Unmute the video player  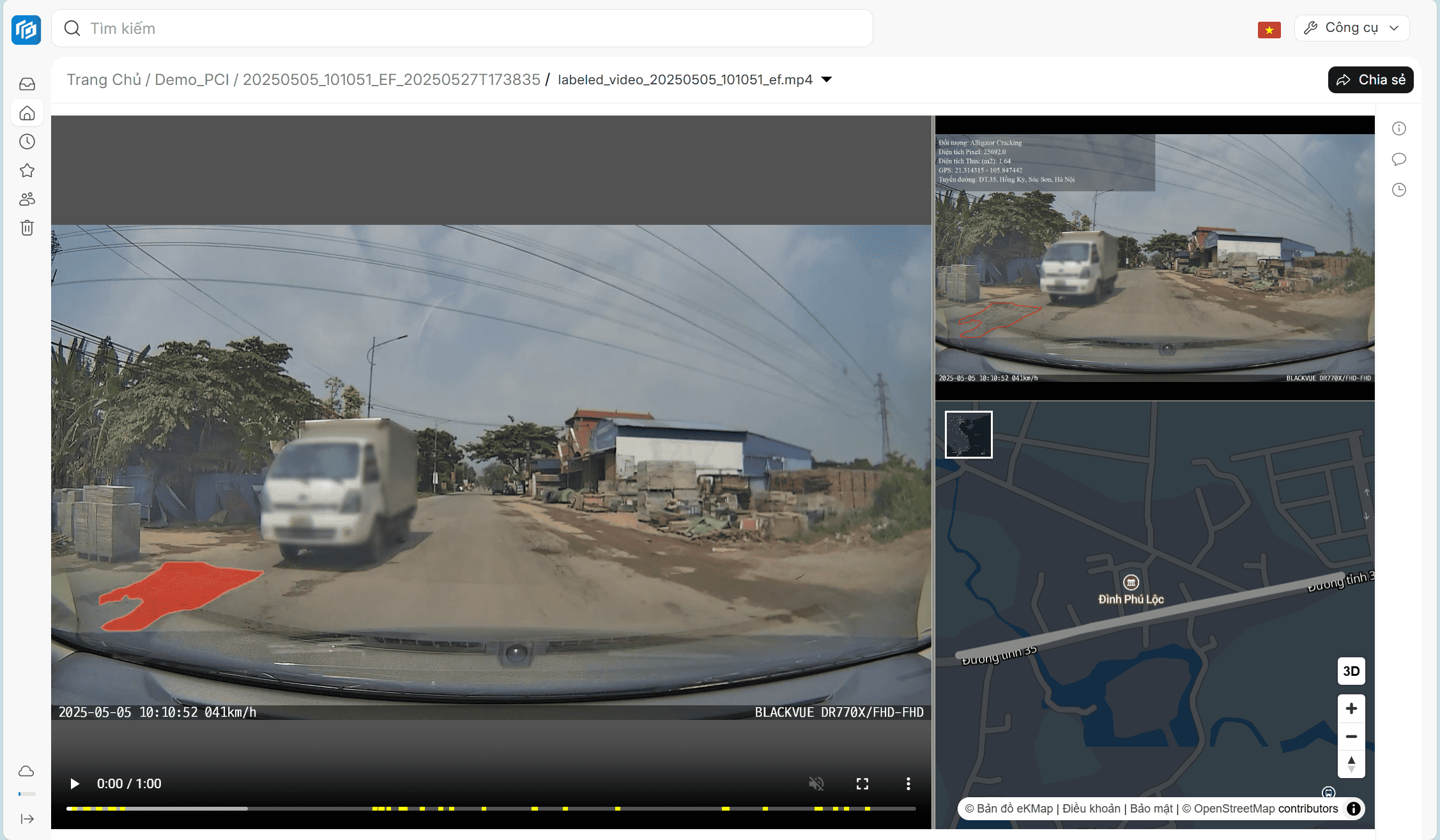pyautogui.click(x=816, y=784)
